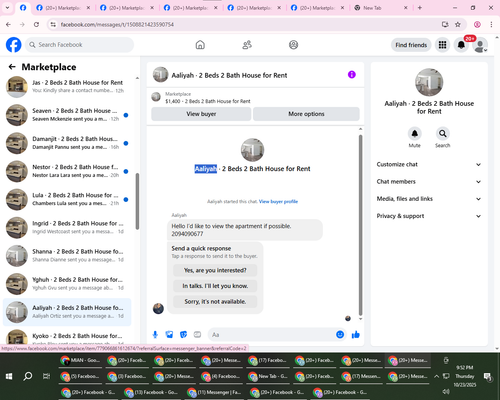The width and height of the screenshot is (500, 400).
Task: Click More options button
Action: [x=306, y=114]
